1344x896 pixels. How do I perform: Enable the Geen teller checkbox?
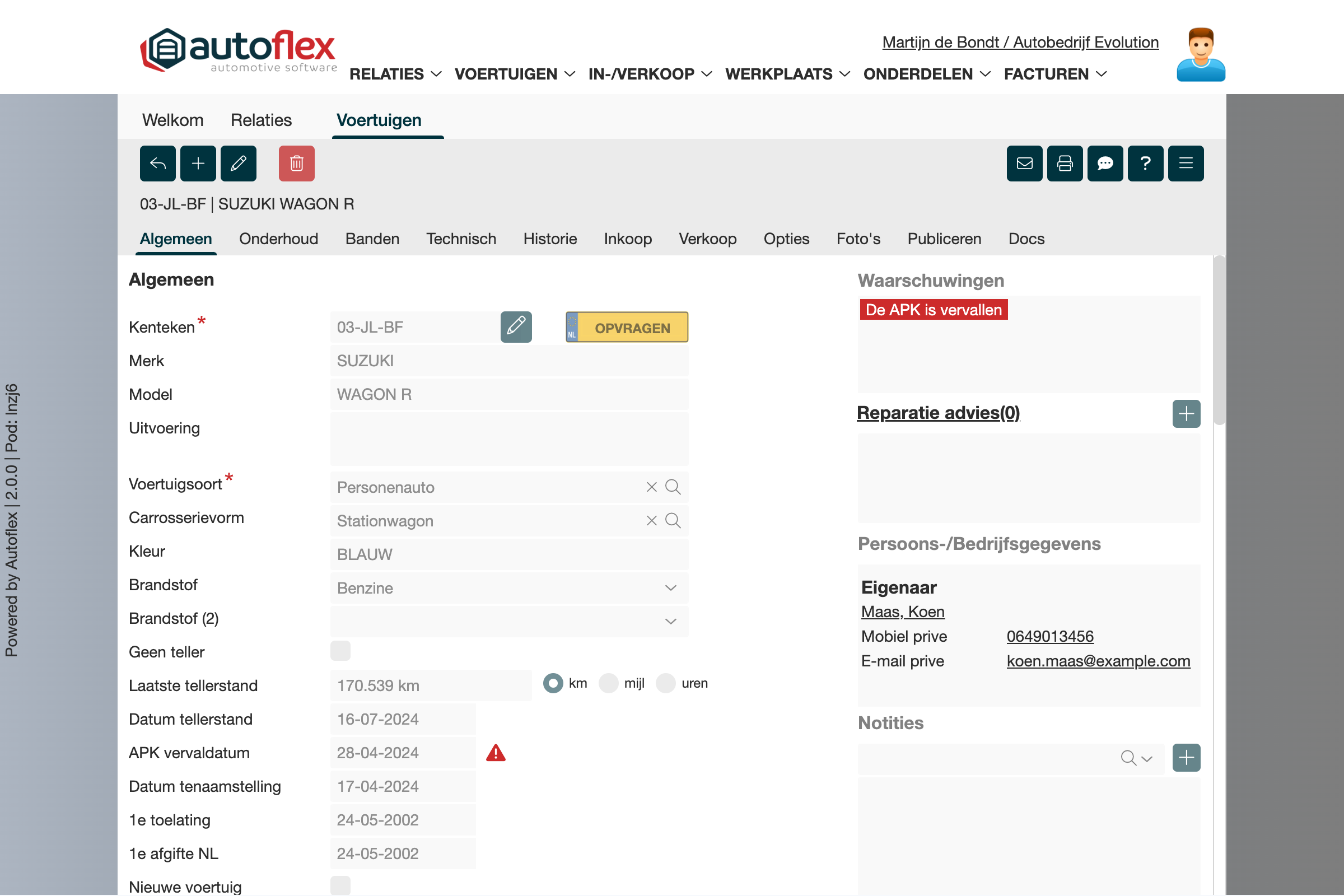pyautogui.click(x=340, y=651)
